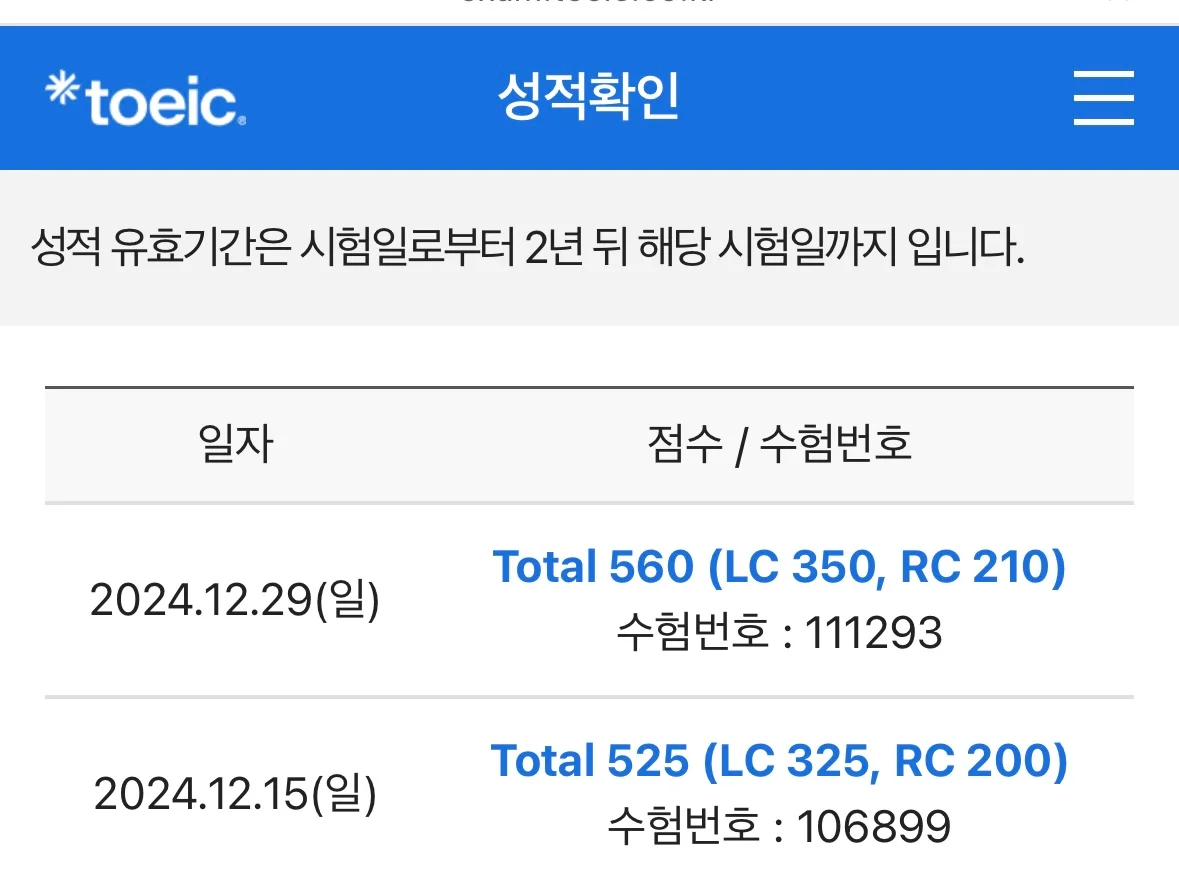Tap the 수험번호 : 111293 text
1179x886 pixels.
tap(779, 633)
